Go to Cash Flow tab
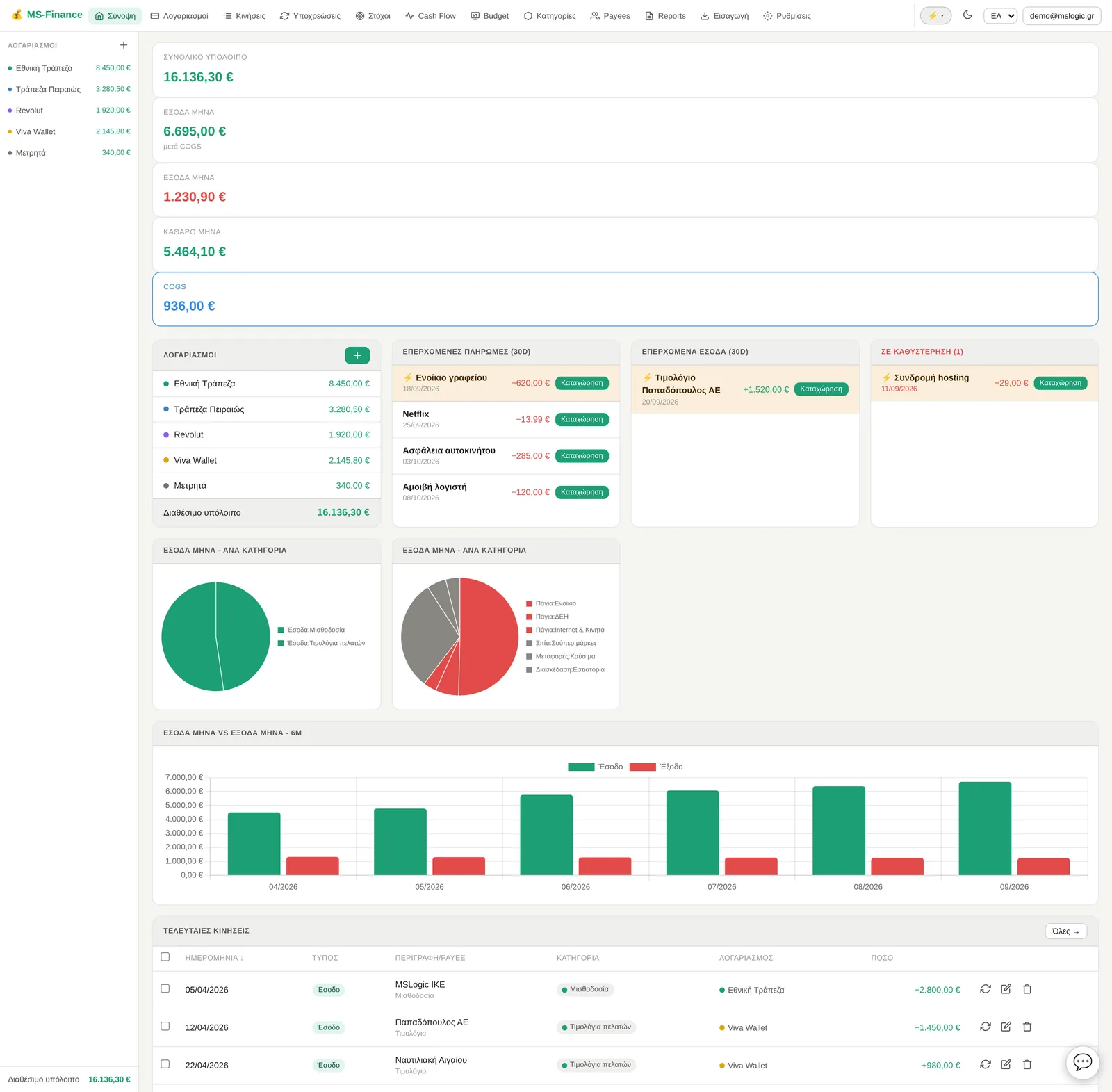The height and width of the screenshot is (1092, 1112). point(430,15)
